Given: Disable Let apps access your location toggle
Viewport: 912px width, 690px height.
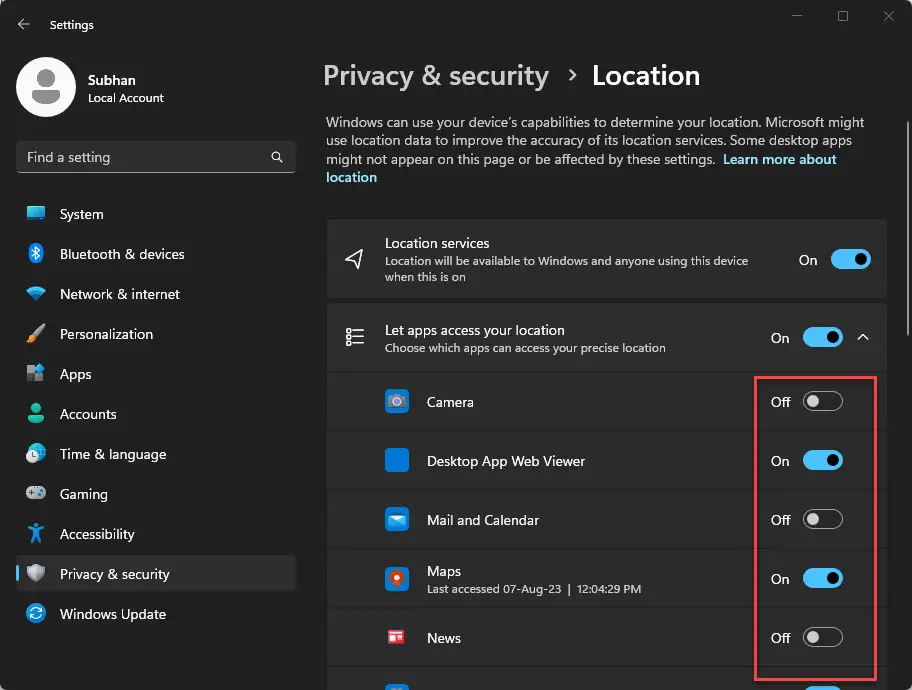Looking at the screenshot, I should [822, 337].
